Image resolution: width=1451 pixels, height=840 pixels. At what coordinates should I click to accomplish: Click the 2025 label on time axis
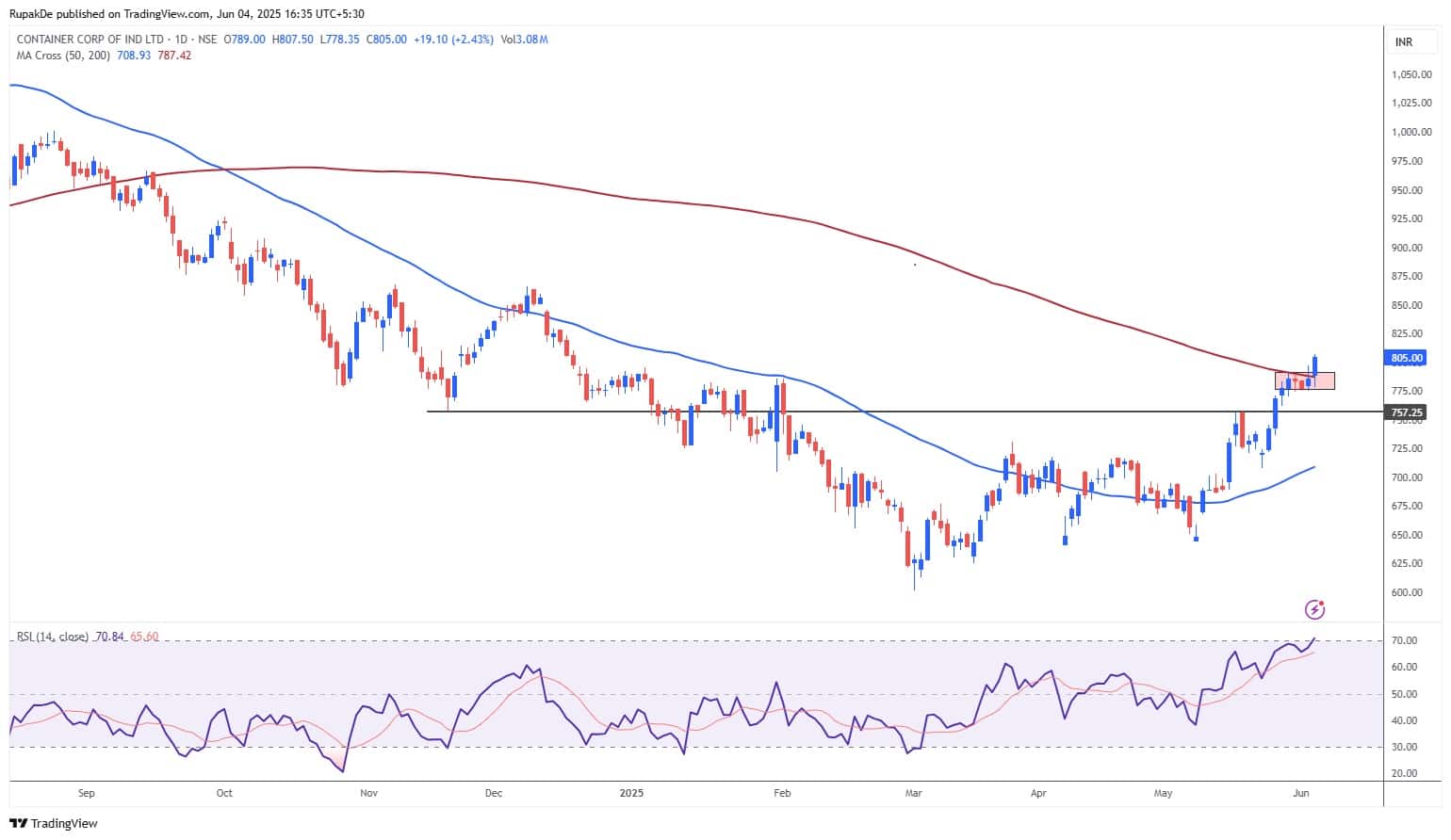(631, 793)
